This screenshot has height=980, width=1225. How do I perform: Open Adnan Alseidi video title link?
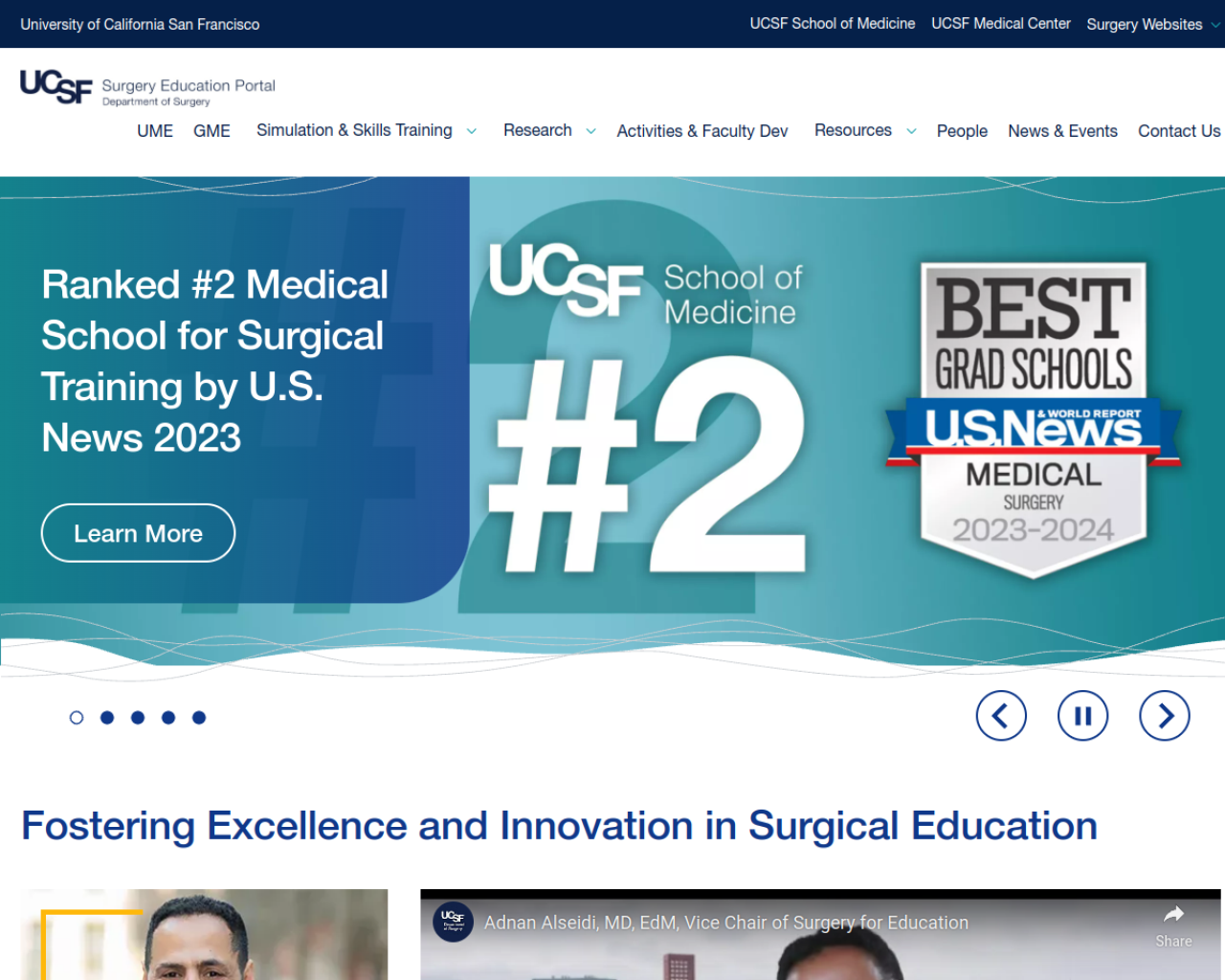pyautogui.click(x=726, y=923)
